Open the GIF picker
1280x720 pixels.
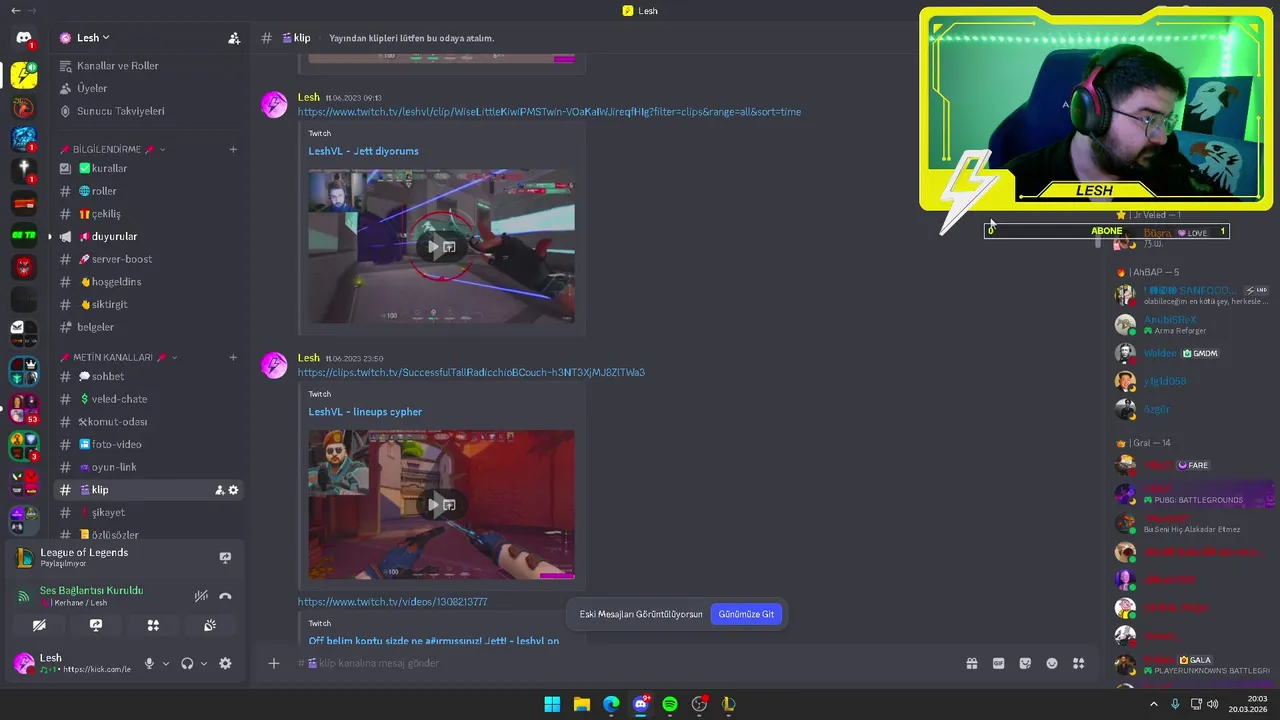coord(998,663)
